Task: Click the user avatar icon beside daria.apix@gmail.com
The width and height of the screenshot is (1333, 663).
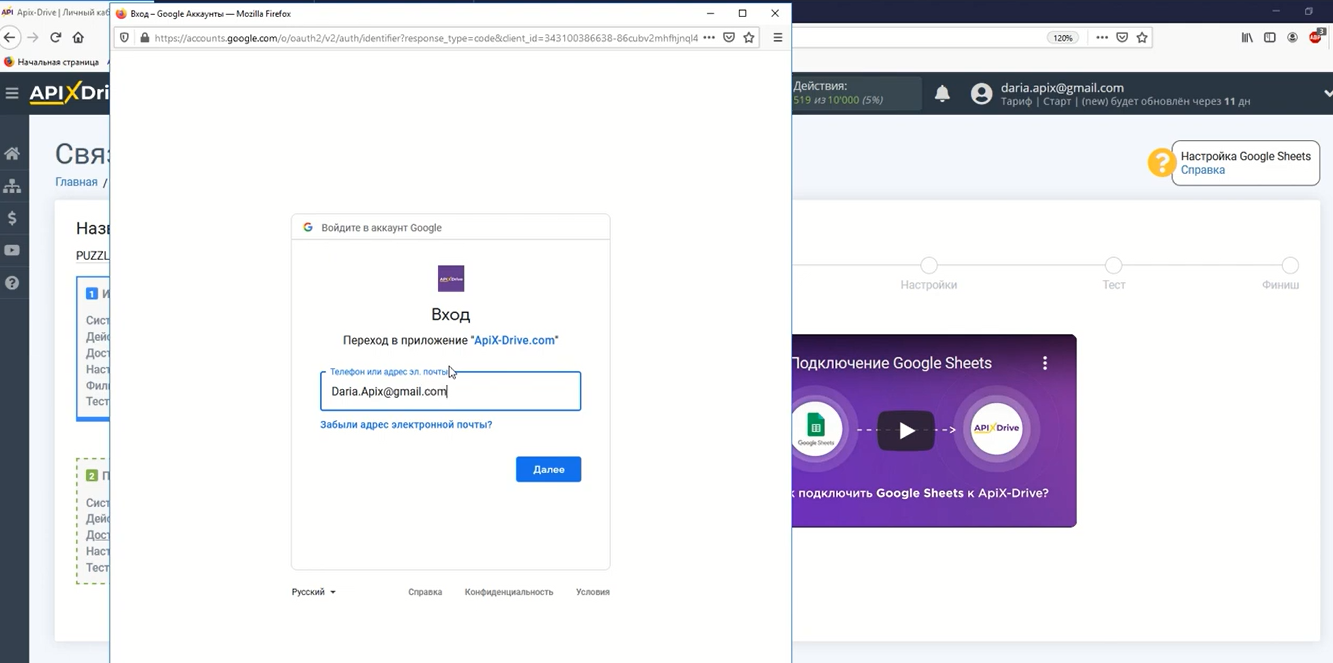Action: coord(981,94)
